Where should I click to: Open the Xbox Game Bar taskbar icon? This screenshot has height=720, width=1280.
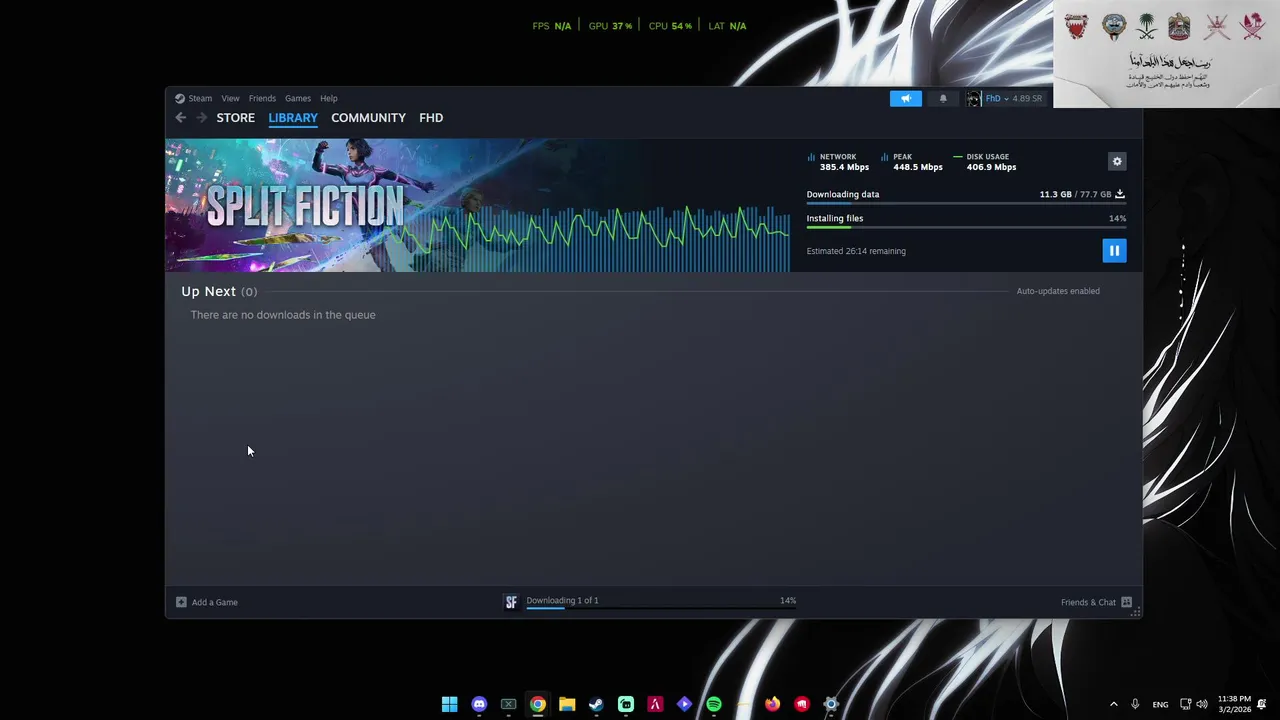pyautogui.click(x=508, y=704)
